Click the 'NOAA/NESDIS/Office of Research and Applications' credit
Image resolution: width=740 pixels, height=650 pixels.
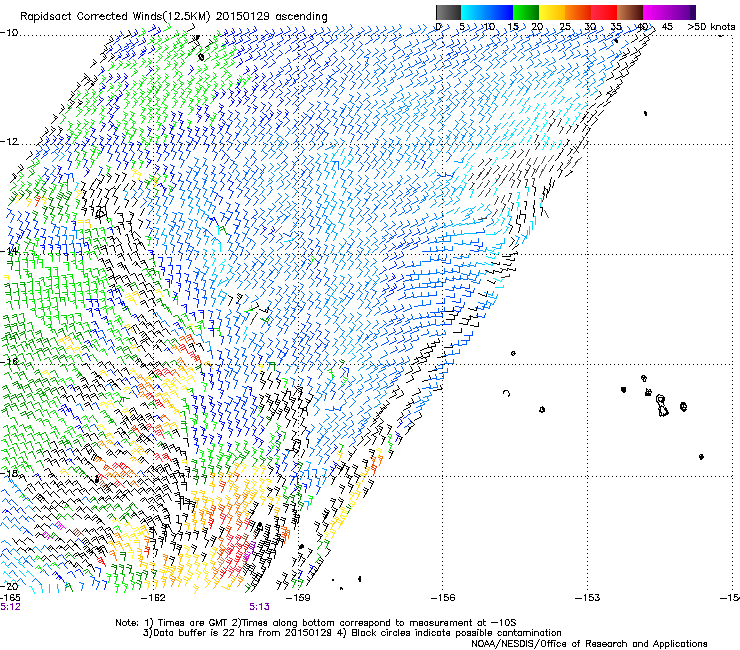pyautogui.click(x=589, y=644)
